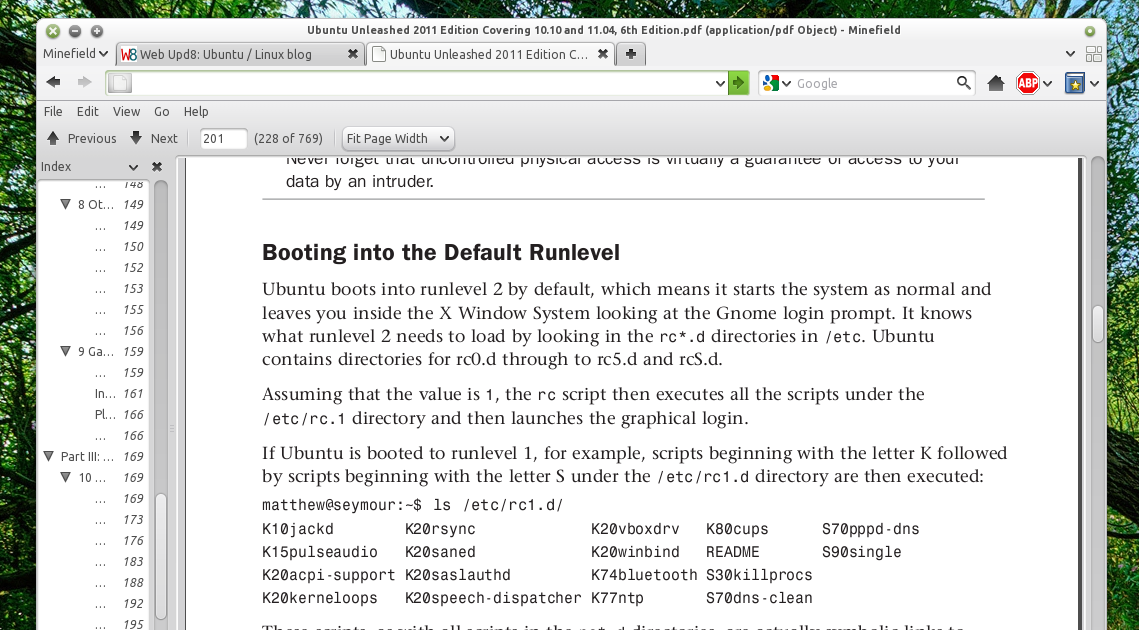Open the Go menu
Screen dimensions: 1139x630
point(161,111)
